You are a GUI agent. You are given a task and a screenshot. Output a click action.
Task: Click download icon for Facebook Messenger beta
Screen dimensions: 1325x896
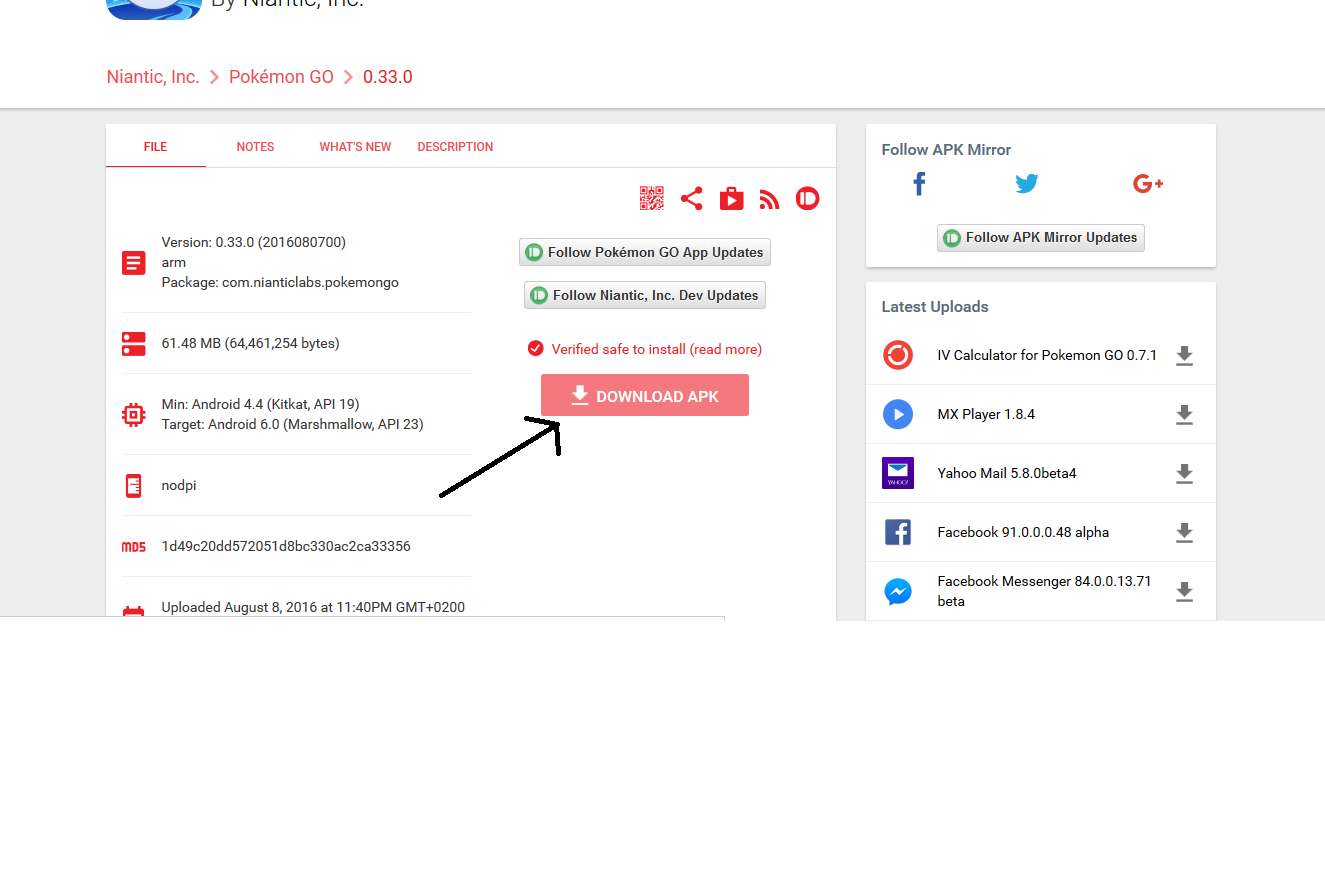(1184, 592)
